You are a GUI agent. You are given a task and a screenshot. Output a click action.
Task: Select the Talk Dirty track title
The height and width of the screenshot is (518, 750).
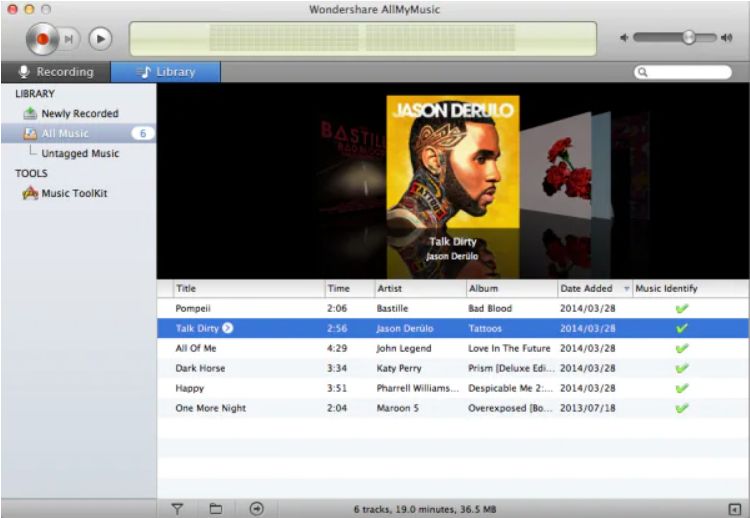point(197,329)
